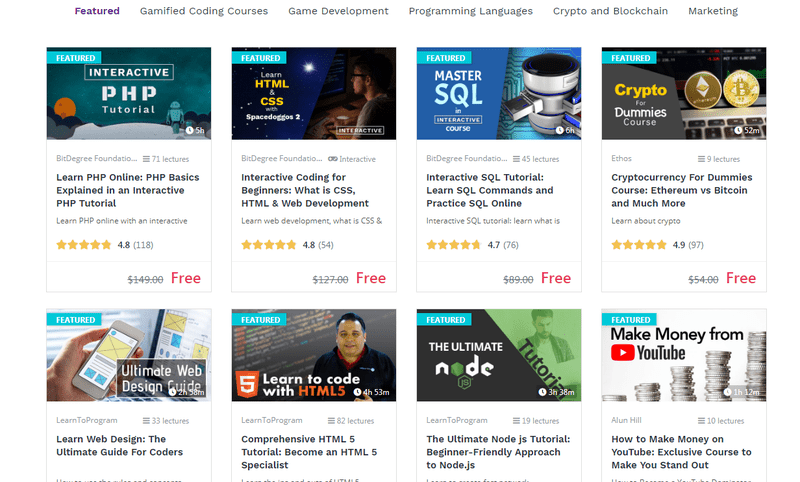
Task: Click 'Interactive SQL Tutorial' course title
Action: pyautogui.click(x=490, y=190)
